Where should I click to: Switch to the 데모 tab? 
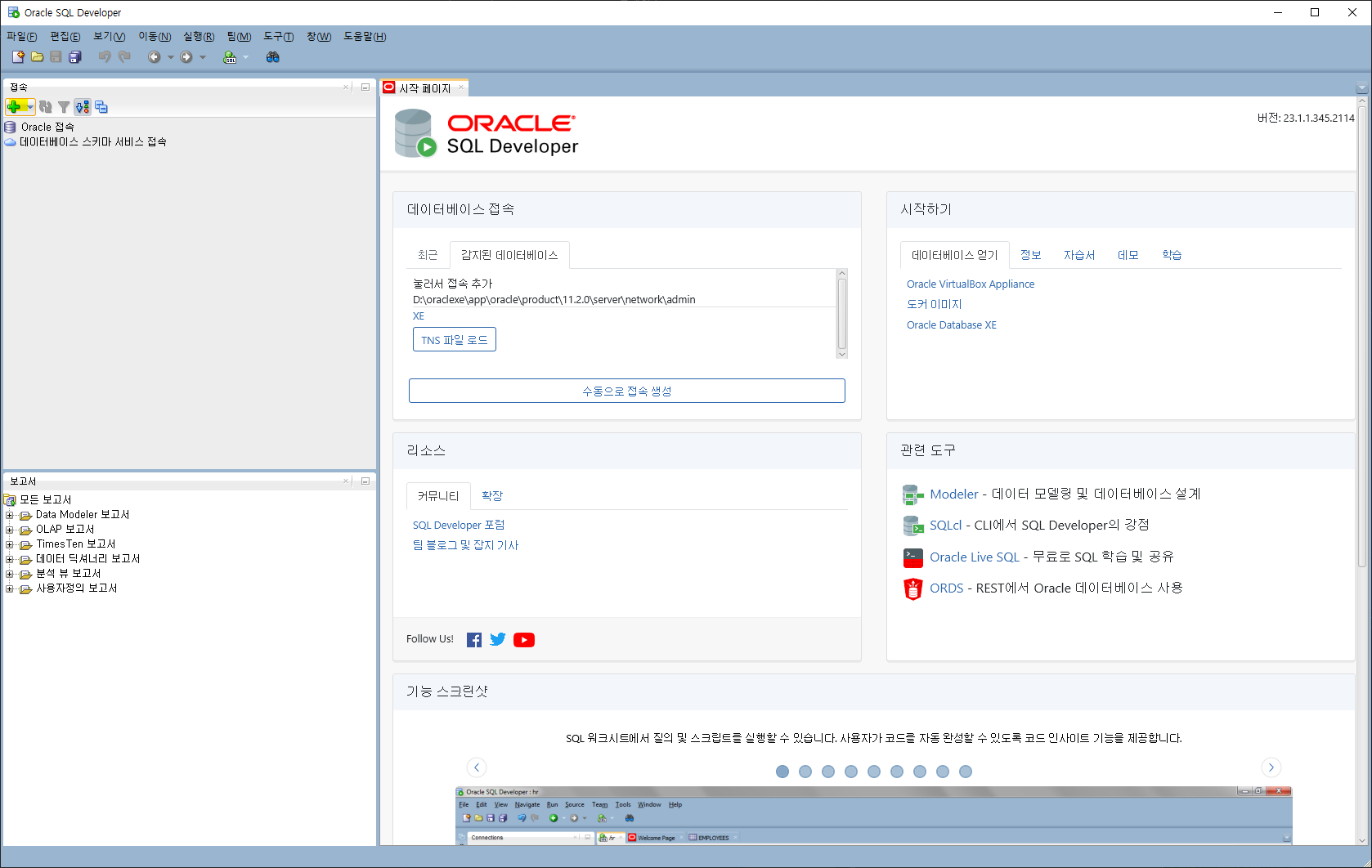(x=1128, y=255)
